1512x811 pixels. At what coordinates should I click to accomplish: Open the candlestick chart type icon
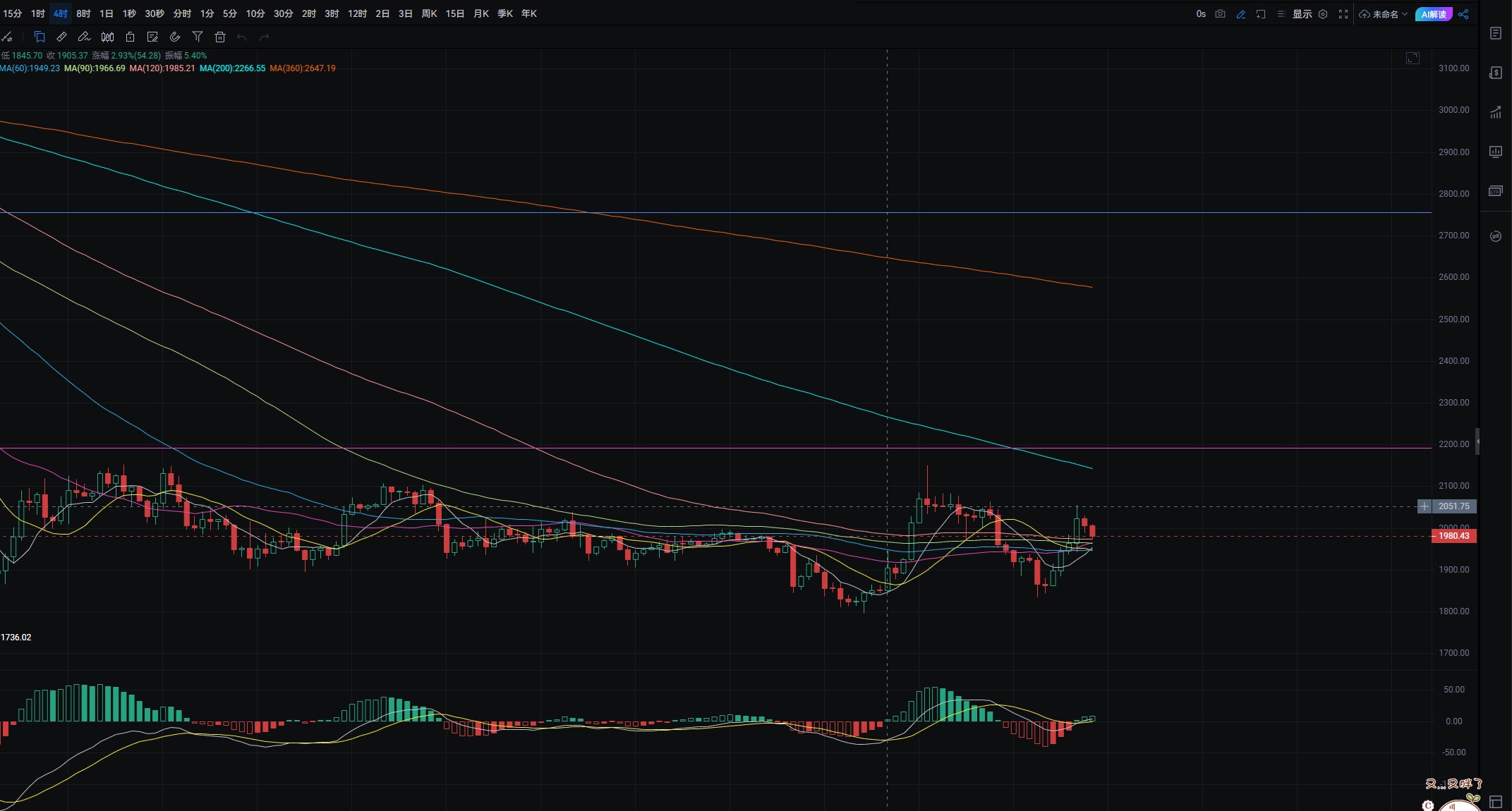107,37
